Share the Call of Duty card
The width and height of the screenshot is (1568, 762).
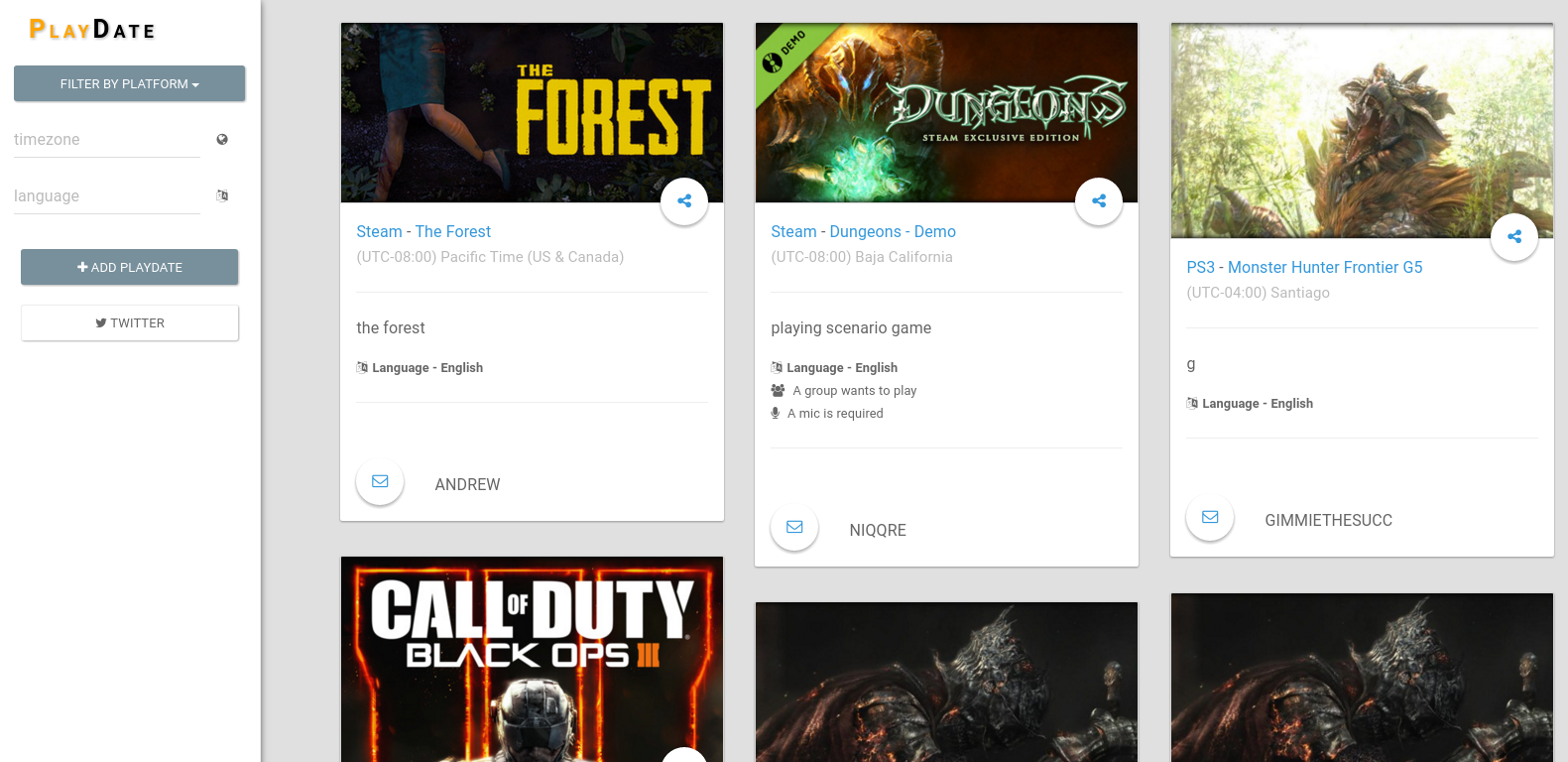point(684,755)
